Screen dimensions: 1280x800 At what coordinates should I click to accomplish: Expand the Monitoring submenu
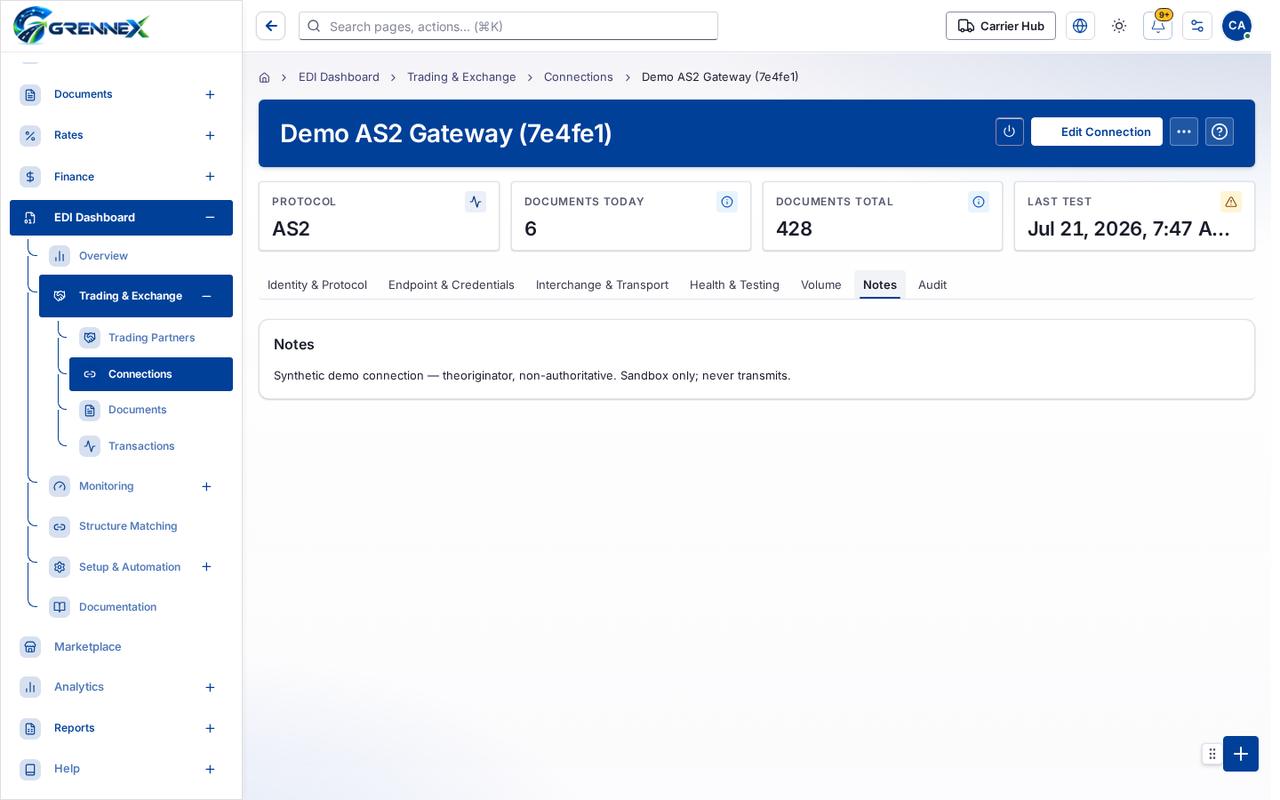point(206,487)
